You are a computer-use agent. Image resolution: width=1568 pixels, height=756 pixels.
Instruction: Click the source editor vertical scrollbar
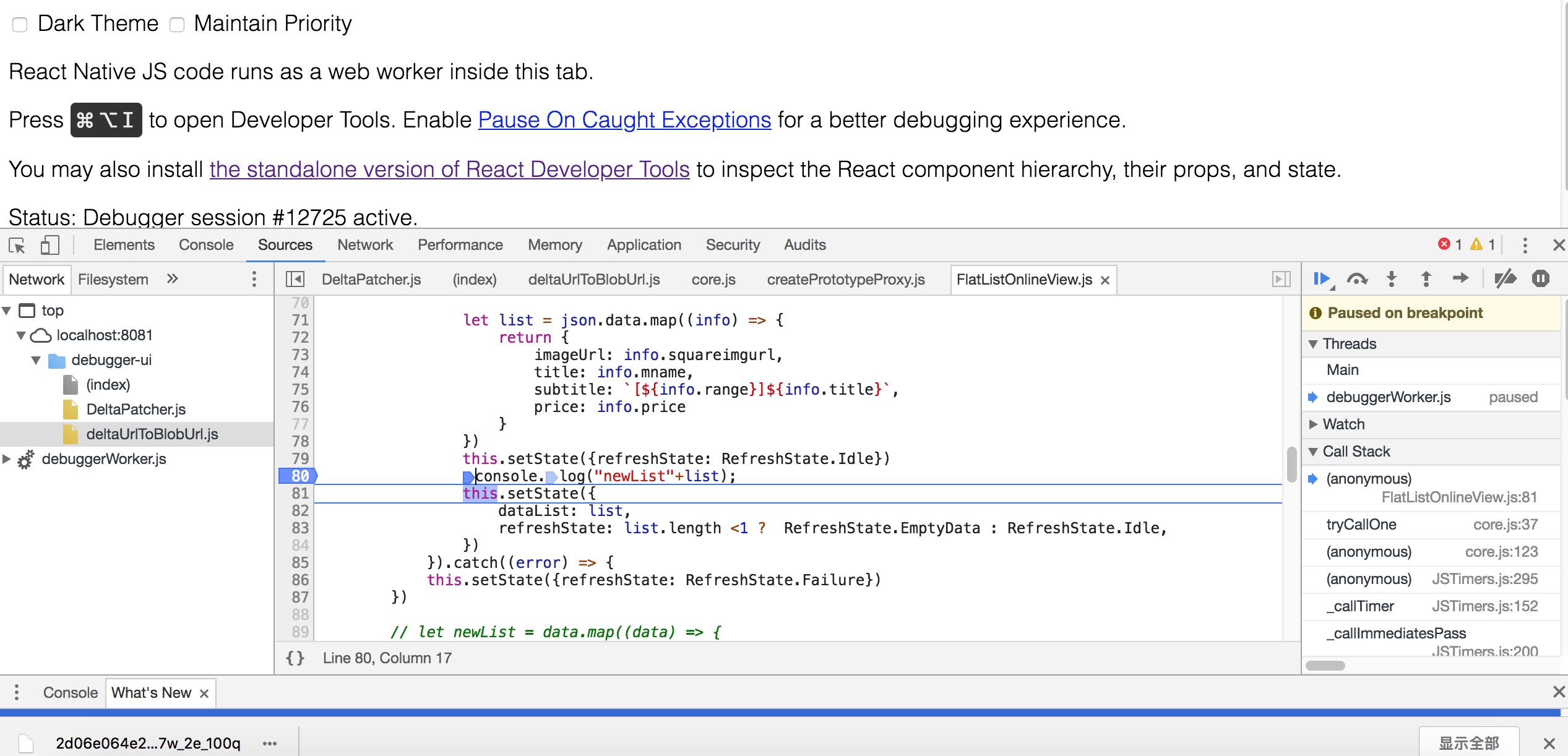(x=1291, y=464)
